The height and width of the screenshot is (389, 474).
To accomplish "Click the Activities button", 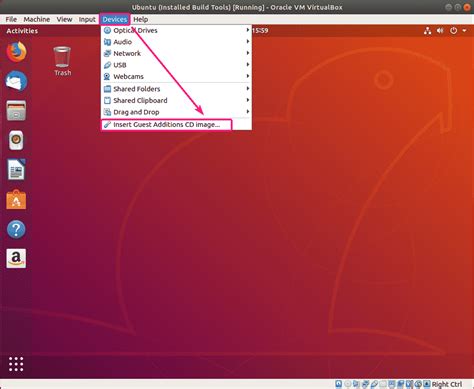I will pos(22,31).
